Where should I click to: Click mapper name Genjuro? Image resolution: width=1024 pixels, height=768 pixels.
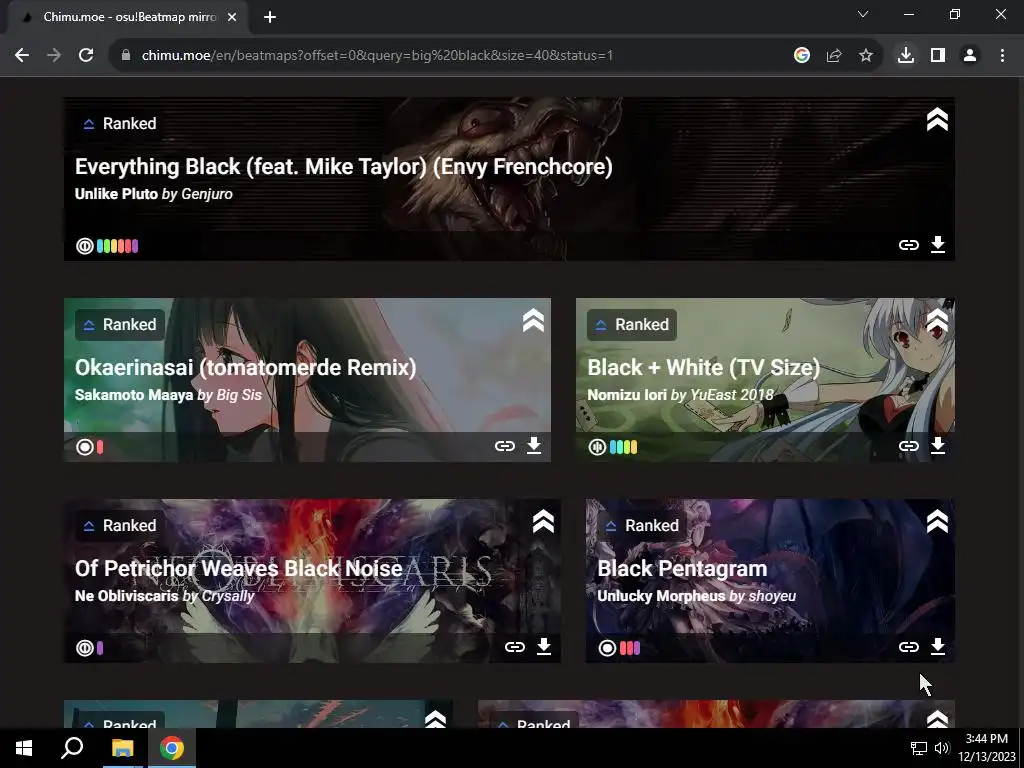point(206,194)
